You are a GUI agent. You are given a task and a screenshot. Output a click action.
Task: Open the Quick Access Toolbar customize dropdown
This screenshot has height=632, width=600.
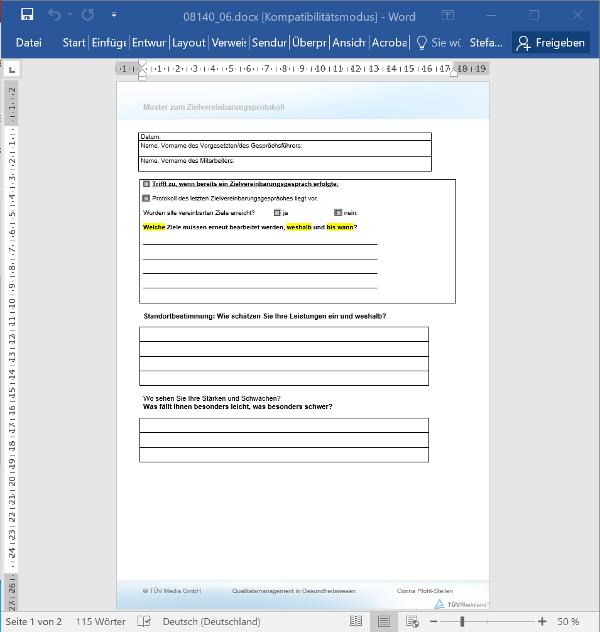(115, 15)
